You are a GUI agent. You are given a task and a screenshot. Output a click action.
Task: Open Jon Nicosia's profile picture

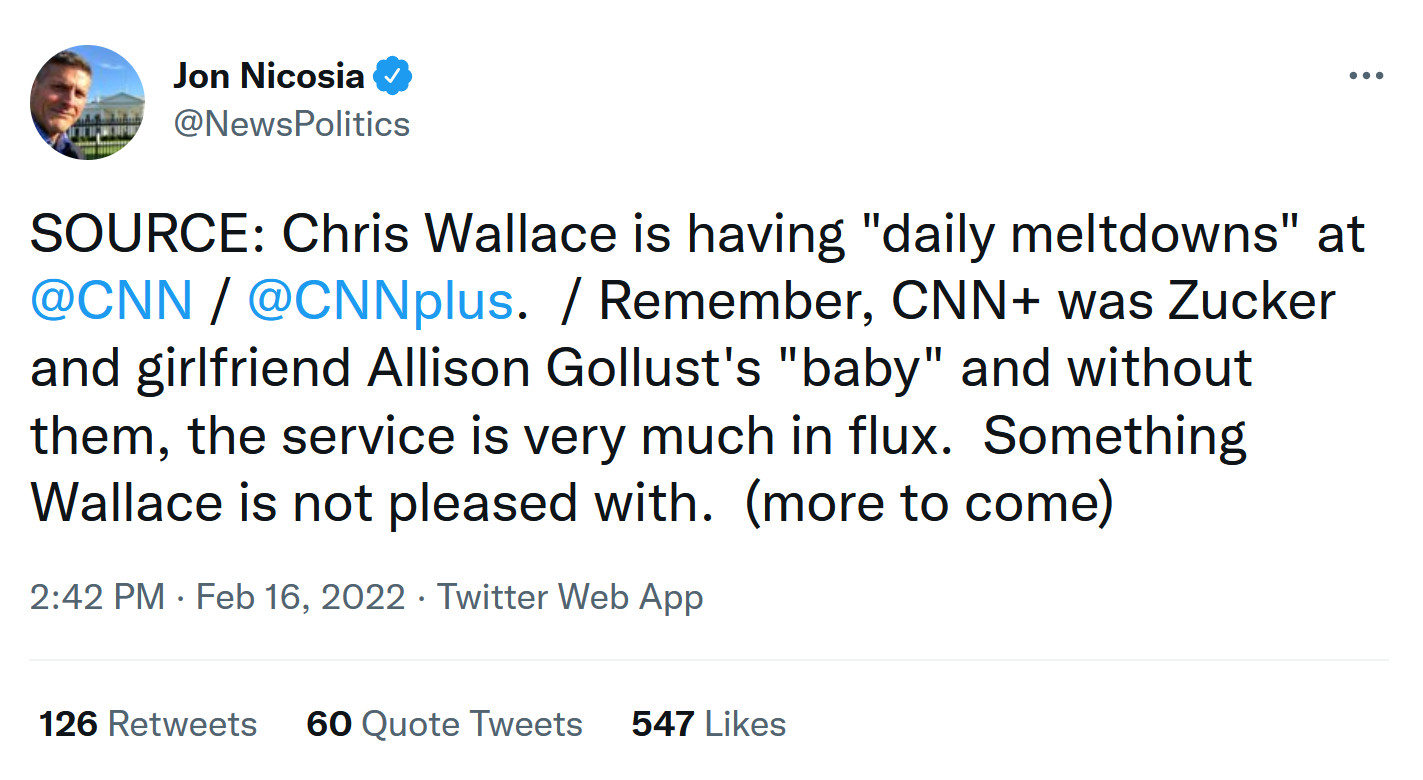(x=88, y=102)
